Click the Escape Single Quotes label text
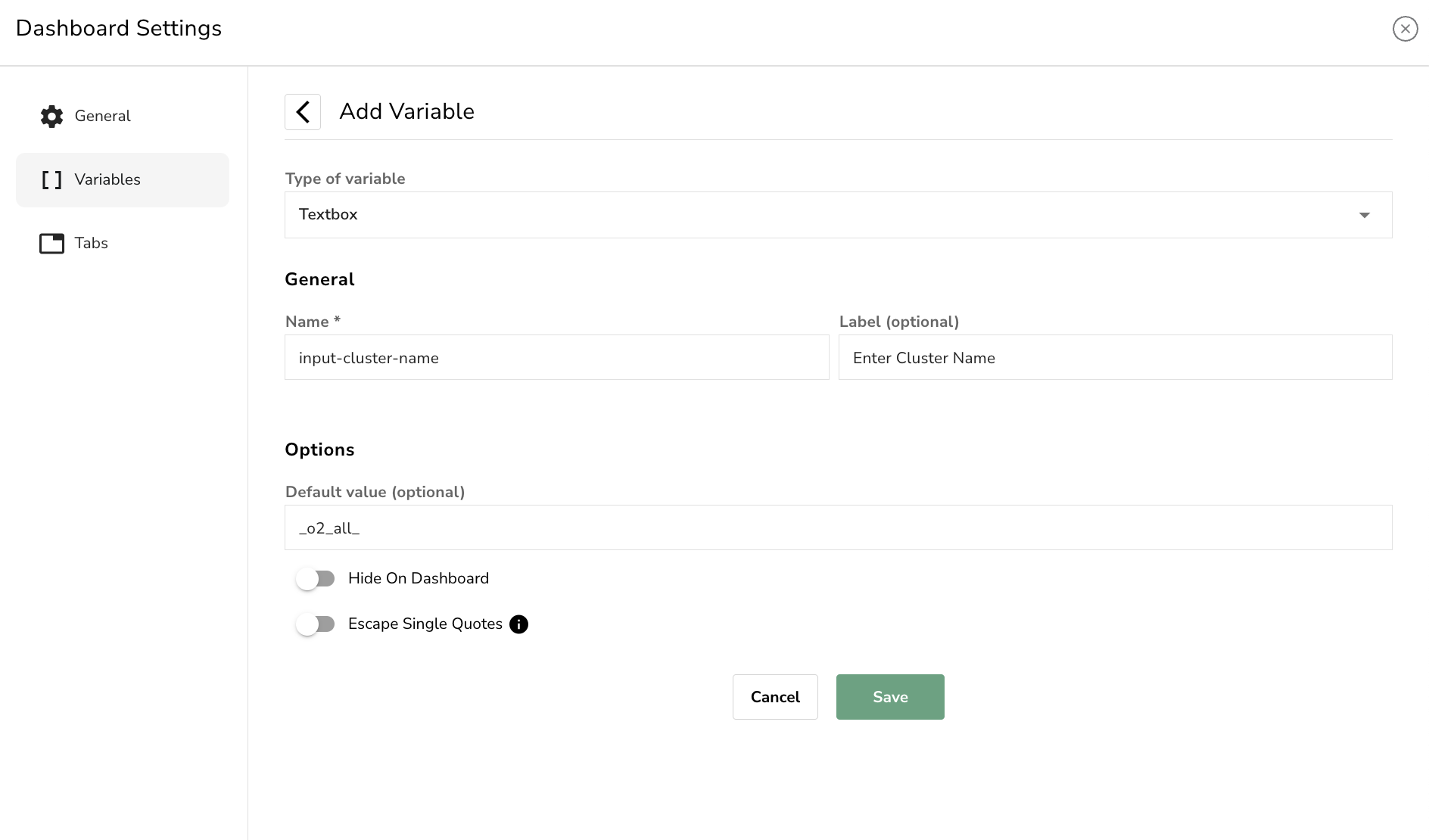Screen dimensions: 1429x840 [x=425, y=624]
